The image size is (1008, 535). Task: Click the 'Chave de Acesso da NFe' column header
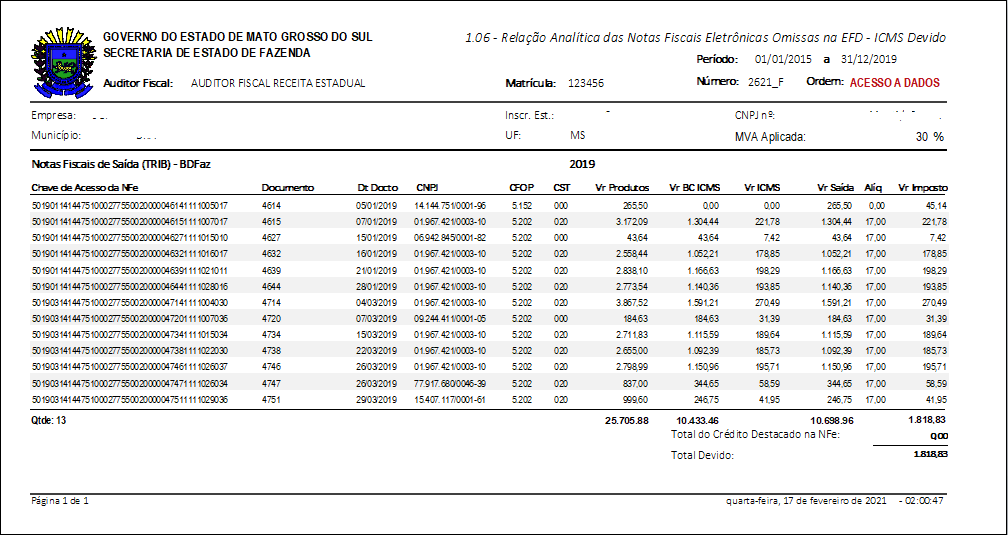85,188
